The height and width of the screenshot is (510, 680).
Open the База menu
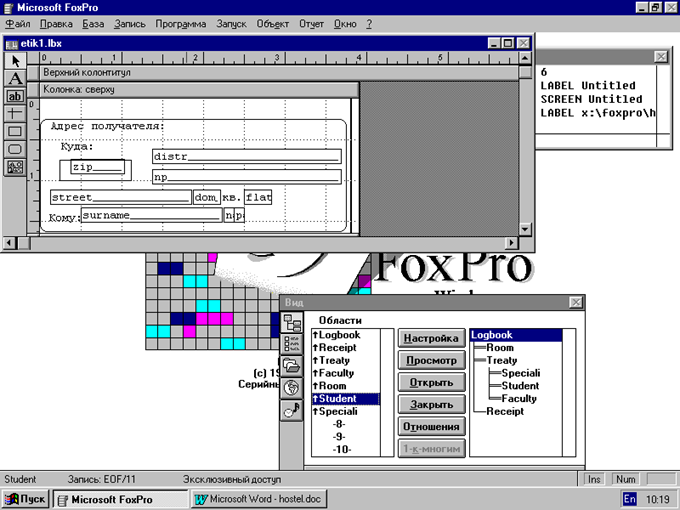[x=93, y=24]
